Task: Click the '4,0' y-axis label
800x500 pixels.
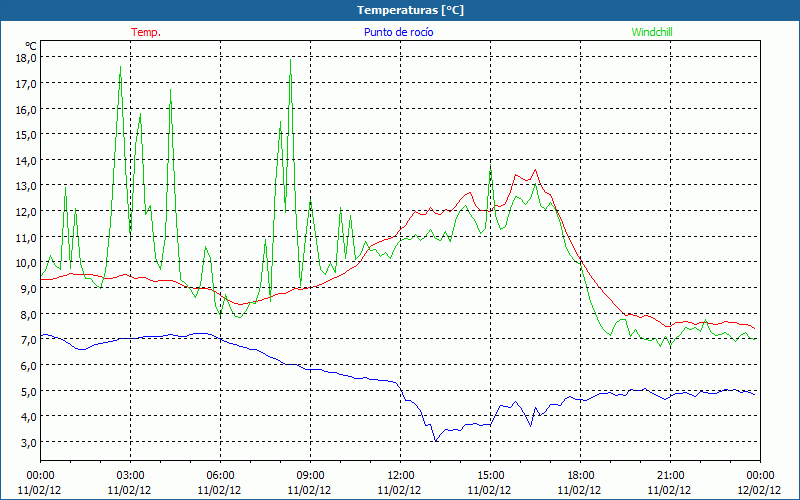Action: [29, 417]
